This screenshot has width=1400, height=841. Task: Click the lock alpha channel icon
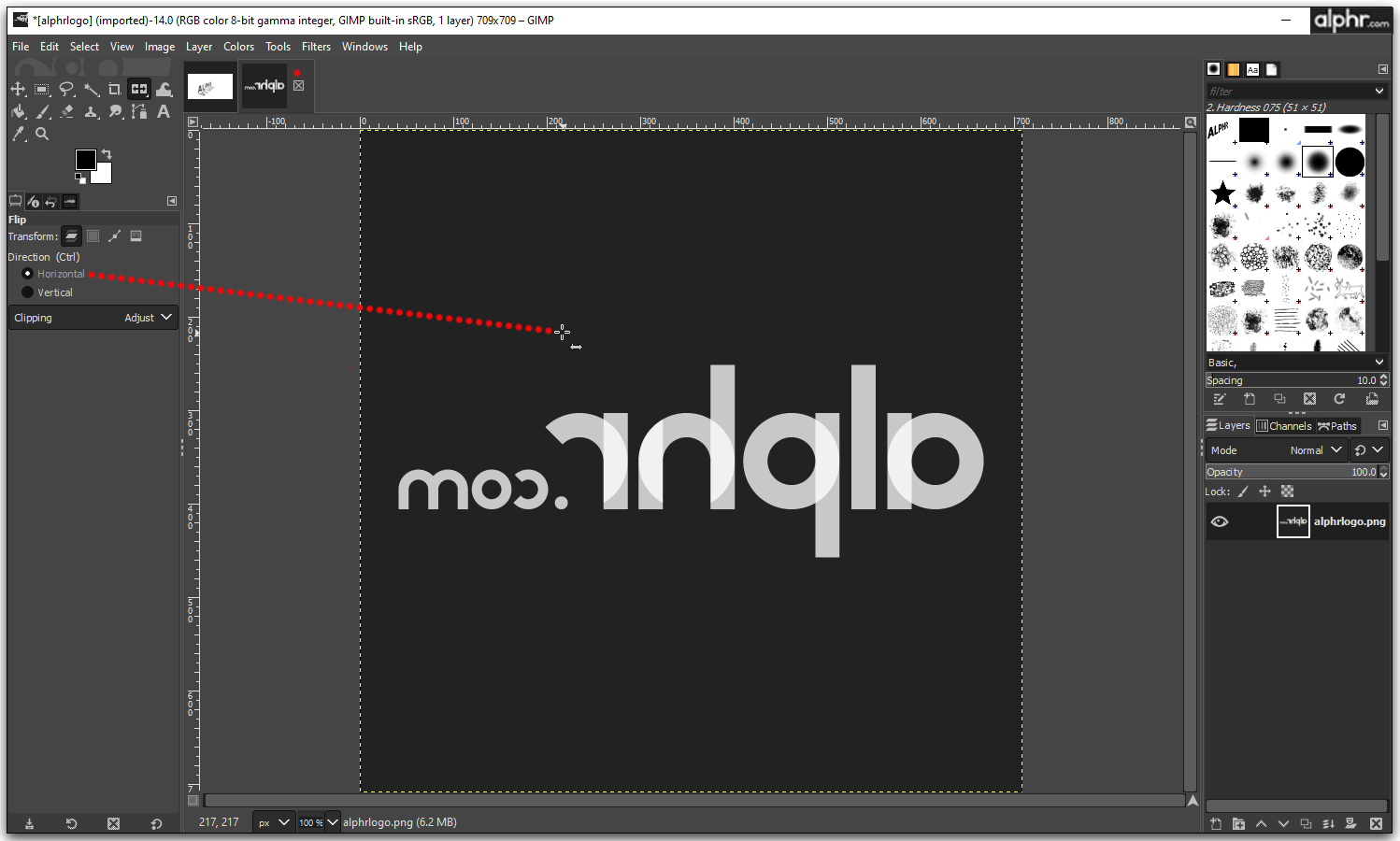(x=1287, y=492)
